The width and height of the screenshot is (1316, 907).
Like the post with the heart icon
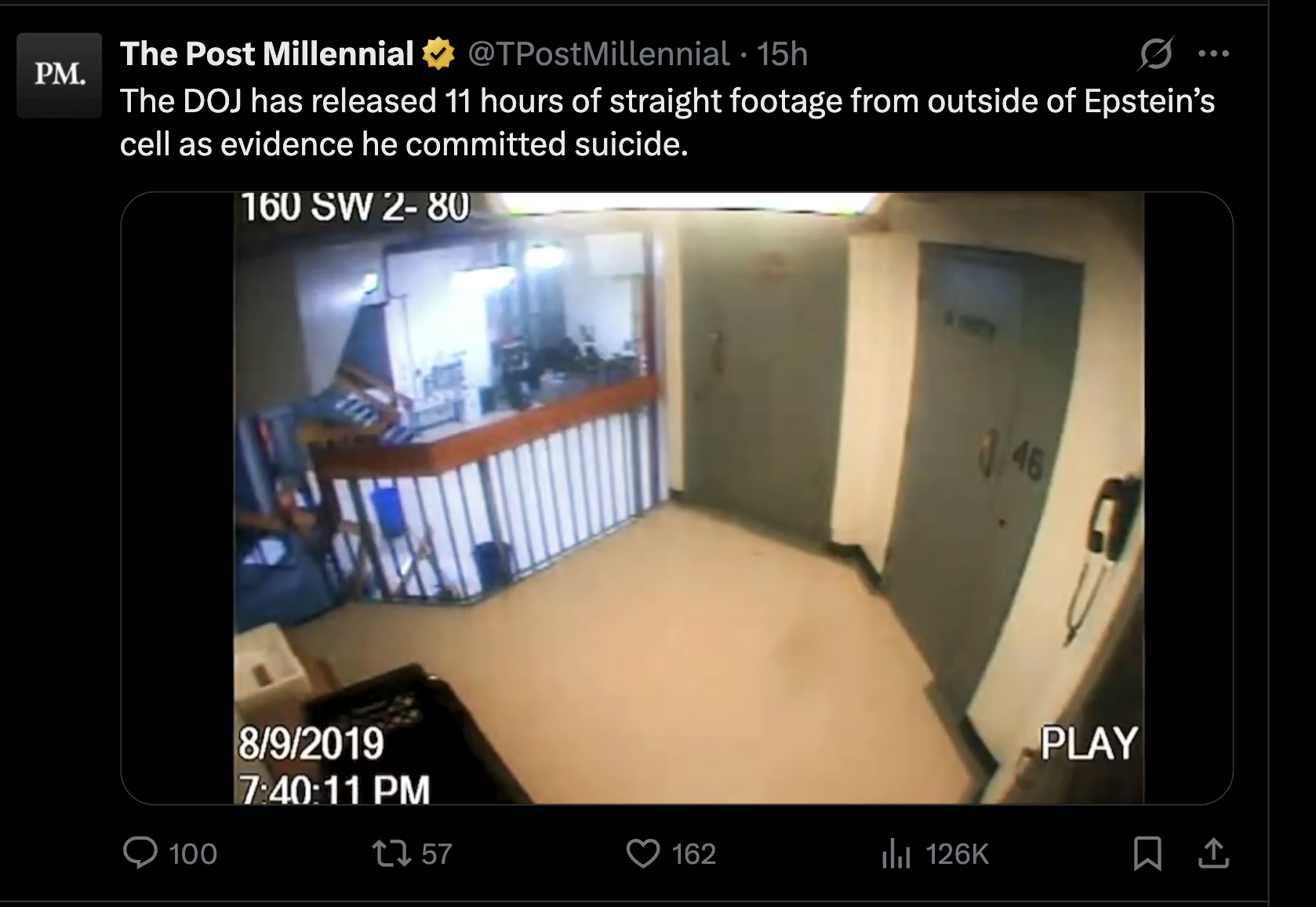(643, 853)
